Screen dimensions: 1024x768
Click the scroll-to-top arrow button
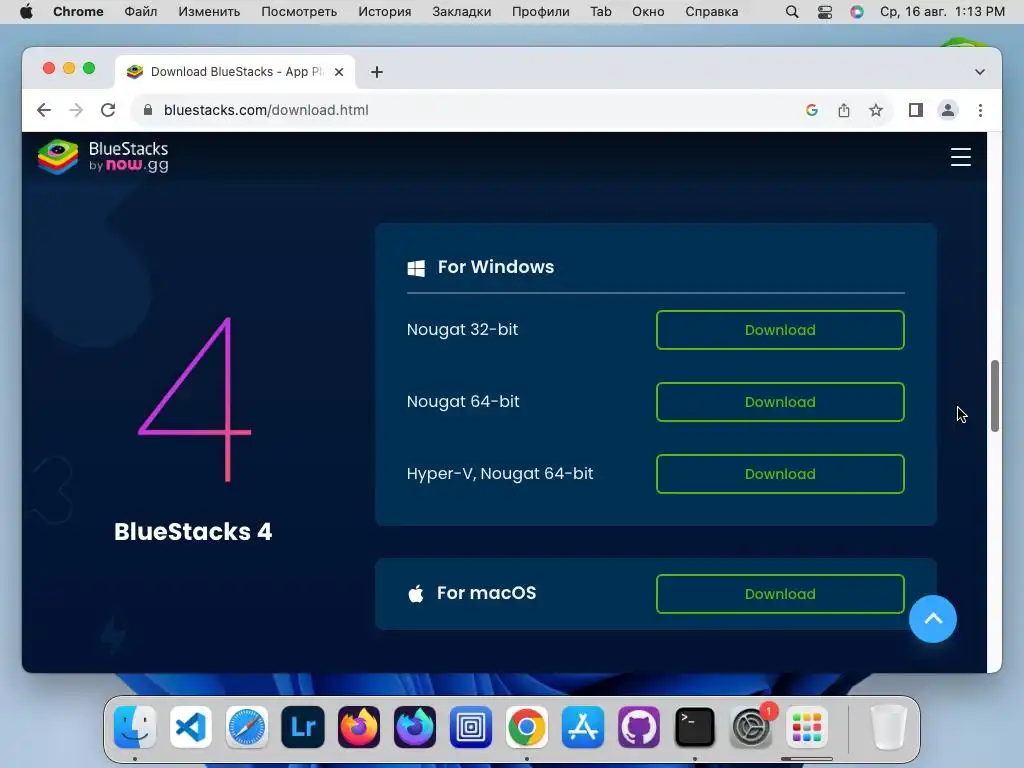pyautogui.click(x=933, y=618)
